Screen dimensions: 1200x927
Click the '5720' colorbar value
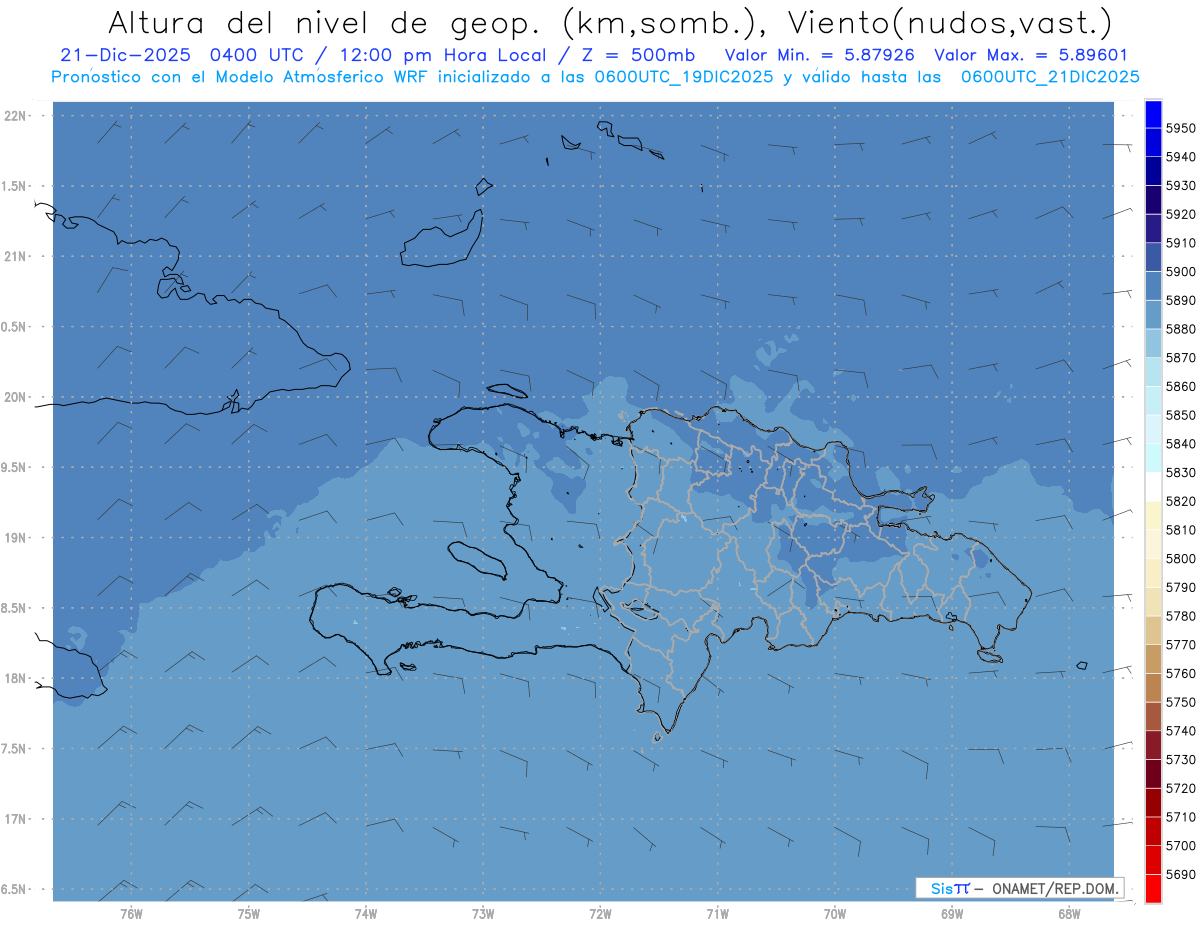pyautogui.click(x=1180, y=788)
